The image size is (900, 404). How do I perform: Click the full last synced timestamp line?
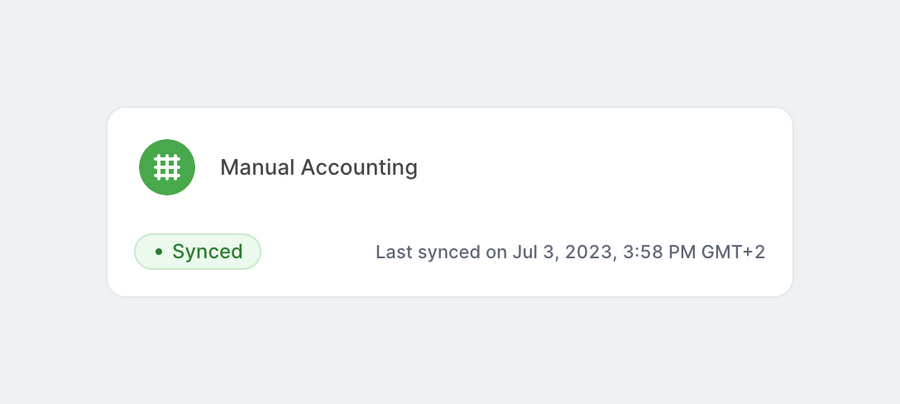[x=570, y=252]
